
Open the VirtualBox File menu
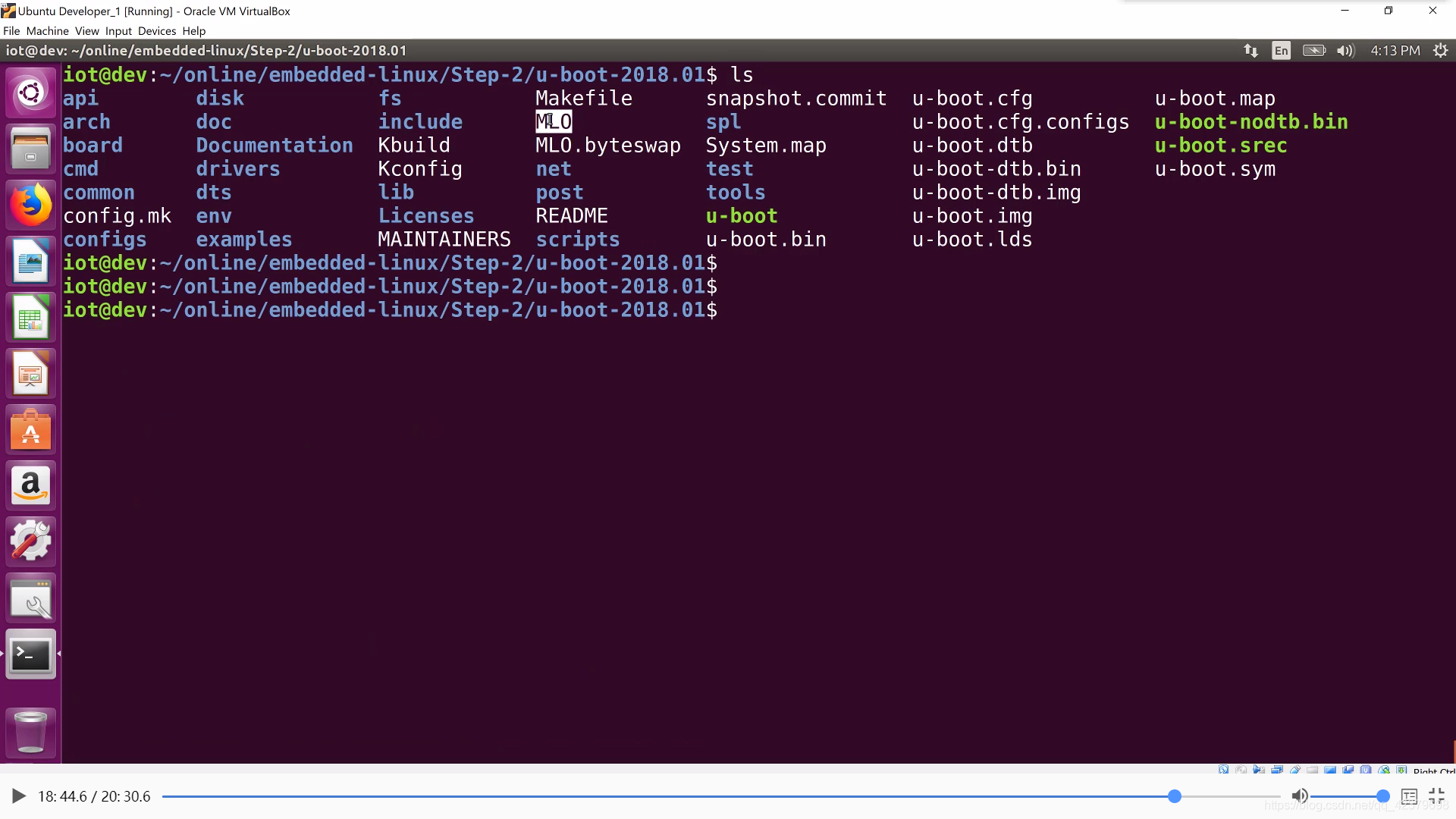click(11, 31)
